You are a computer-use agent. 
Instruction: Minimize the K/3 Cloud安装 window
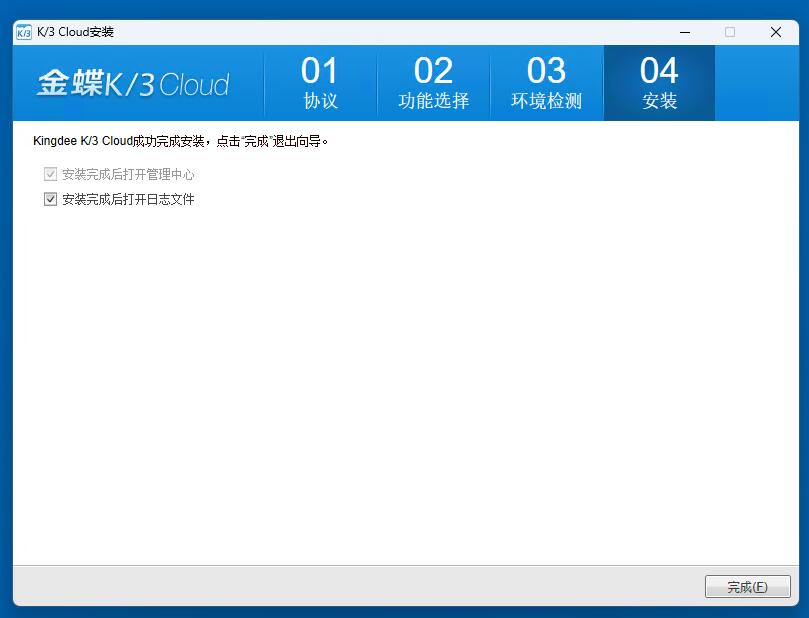click(x=685, y=32)
